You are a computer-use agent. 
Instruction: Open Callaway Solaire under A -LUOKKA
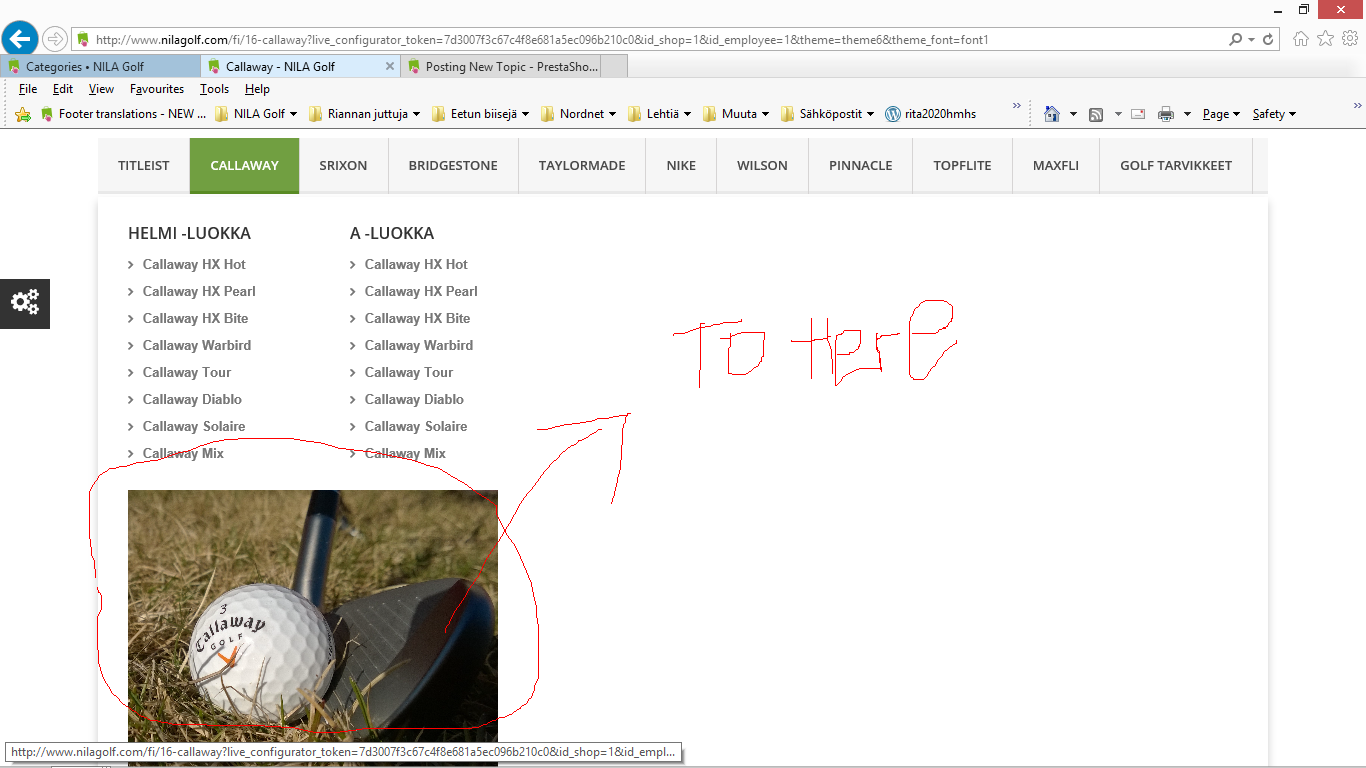click(416, 426)
